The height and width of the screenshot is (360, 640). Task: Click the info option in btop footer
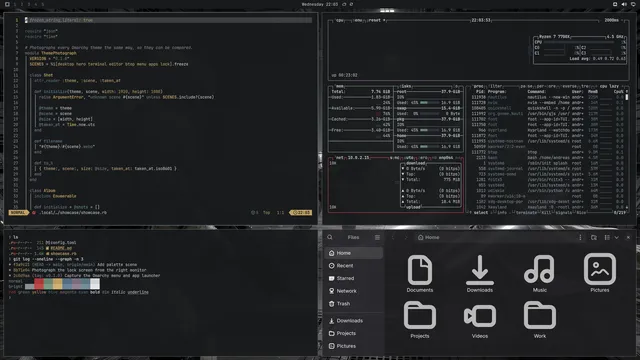(x=501, y=213)
